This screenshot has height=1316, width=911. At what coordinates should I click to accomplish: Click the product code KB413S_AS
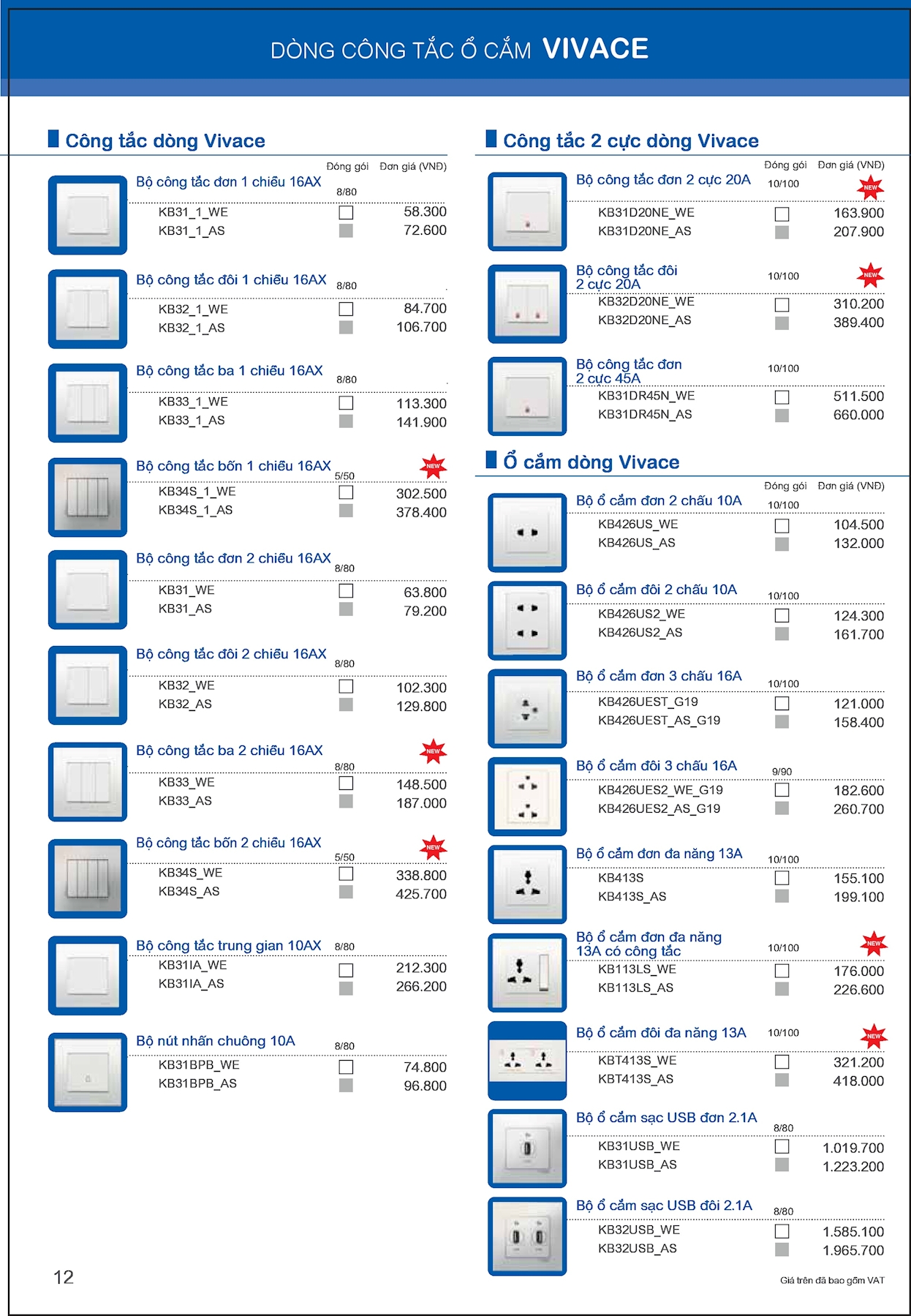pos(632,896)
